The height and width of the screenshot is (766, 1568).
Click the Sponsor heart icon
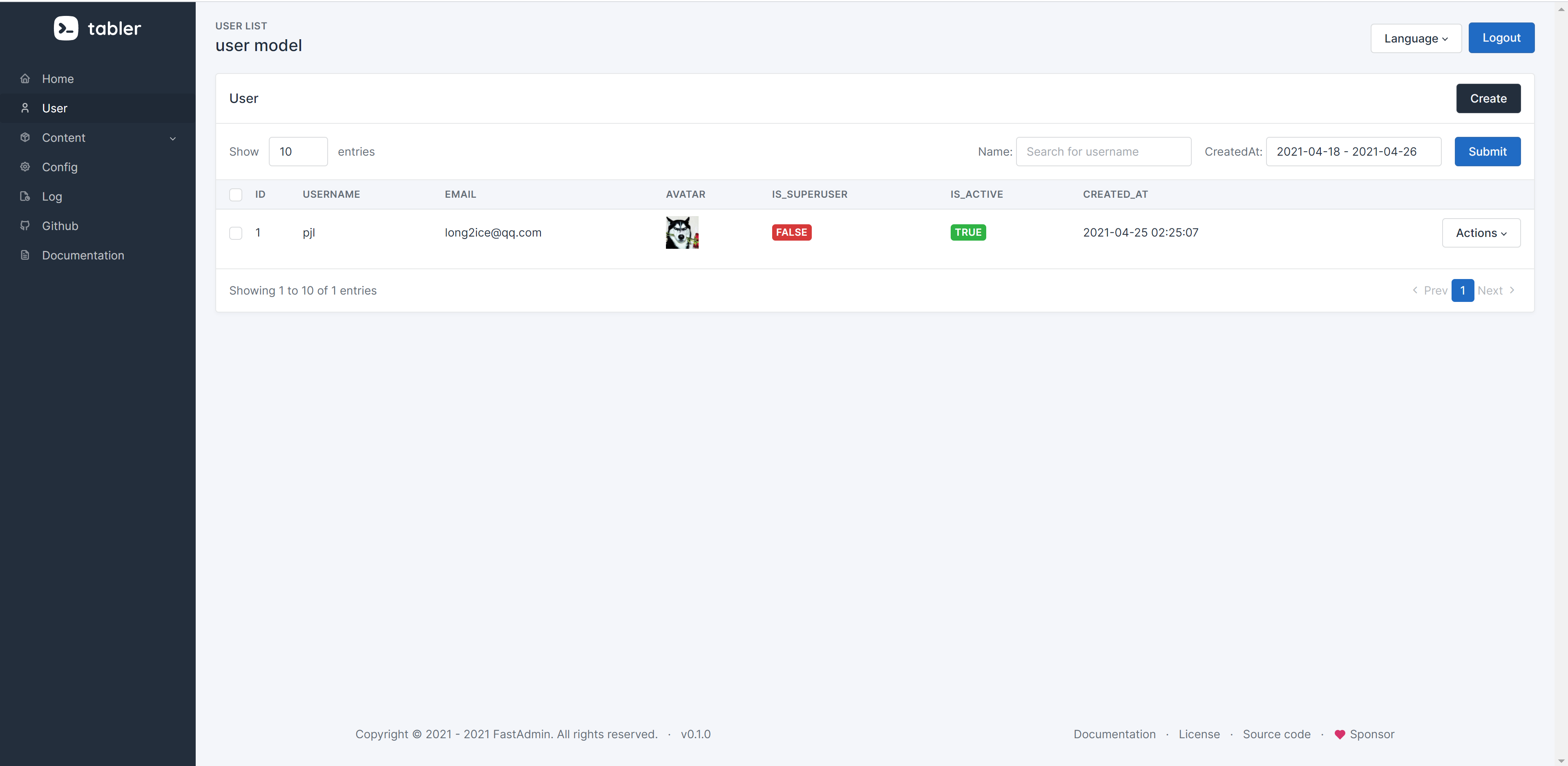coord(1339,734)
